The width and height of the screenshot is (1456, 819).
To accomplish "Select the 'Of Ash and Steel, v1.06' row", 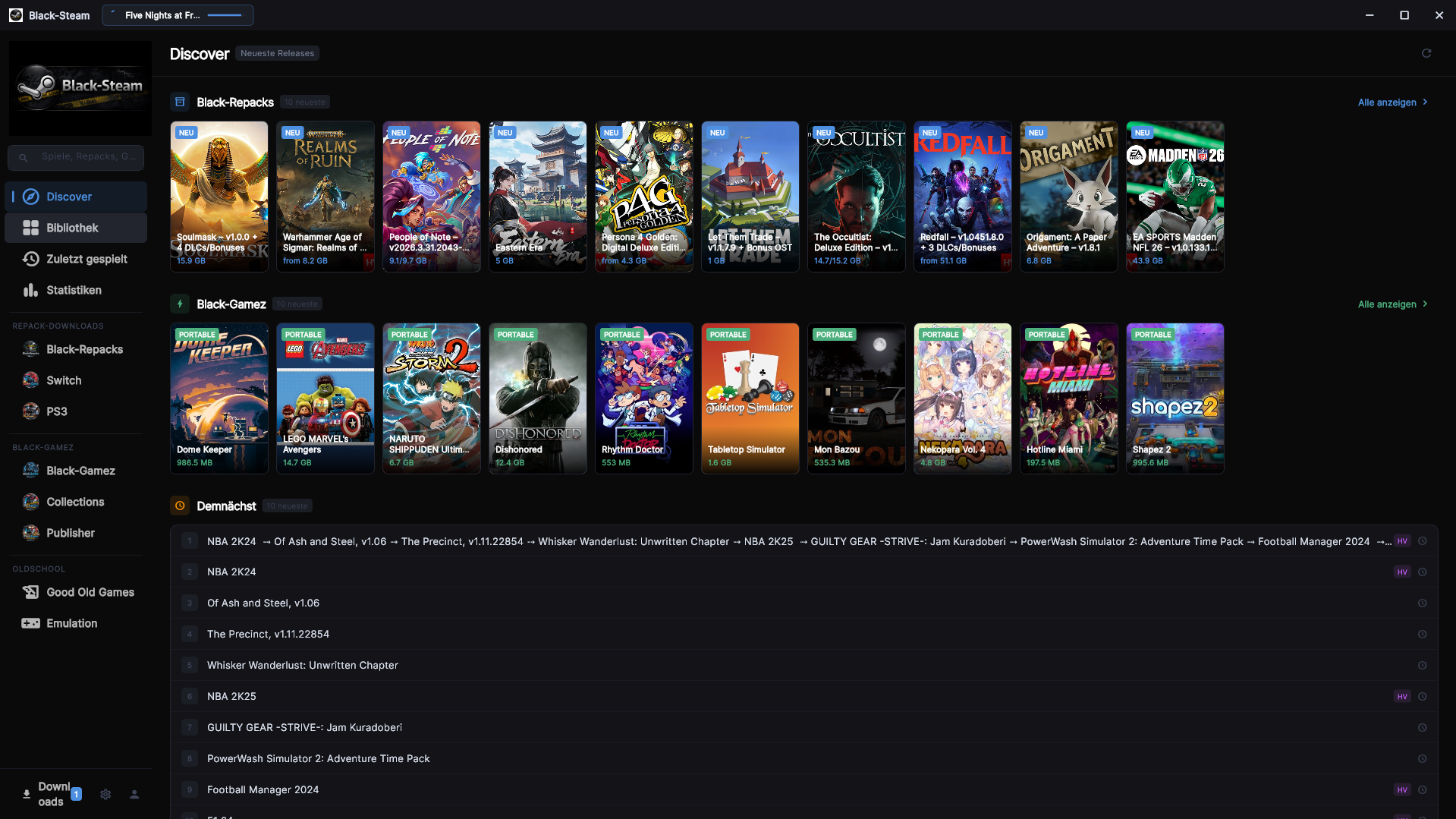I will tap(804, 603).
